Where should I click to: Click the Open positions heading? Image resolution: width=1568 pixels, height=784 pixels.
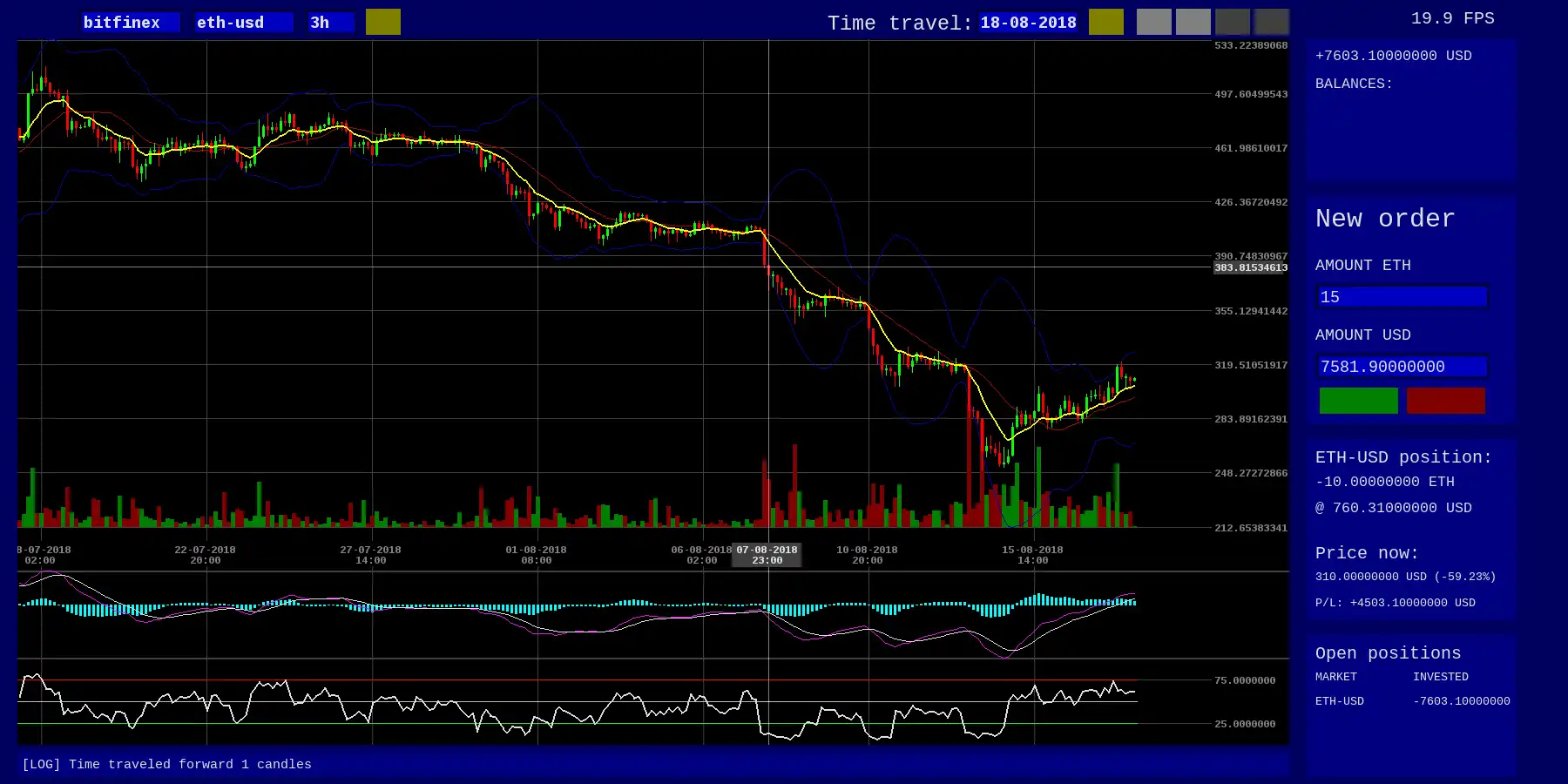pos(1389,653)
